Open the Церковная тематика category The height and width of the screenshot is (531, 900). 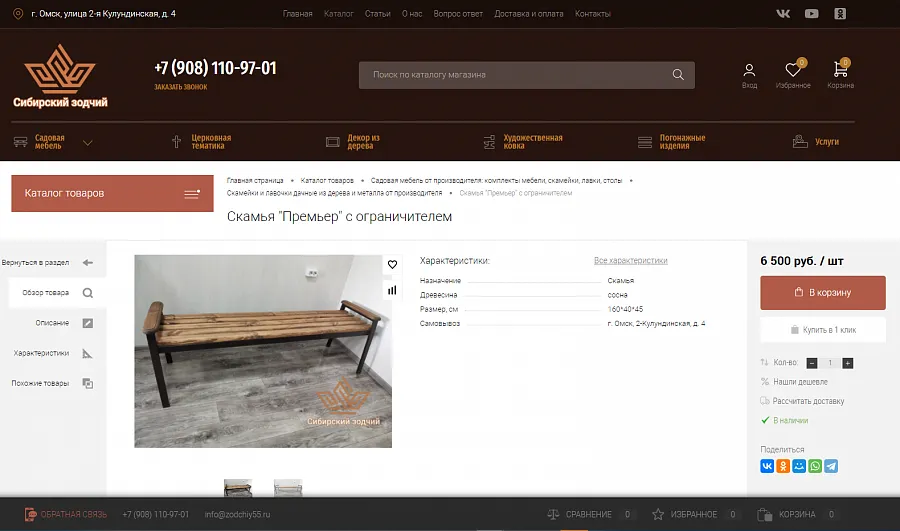coord(201,142)
